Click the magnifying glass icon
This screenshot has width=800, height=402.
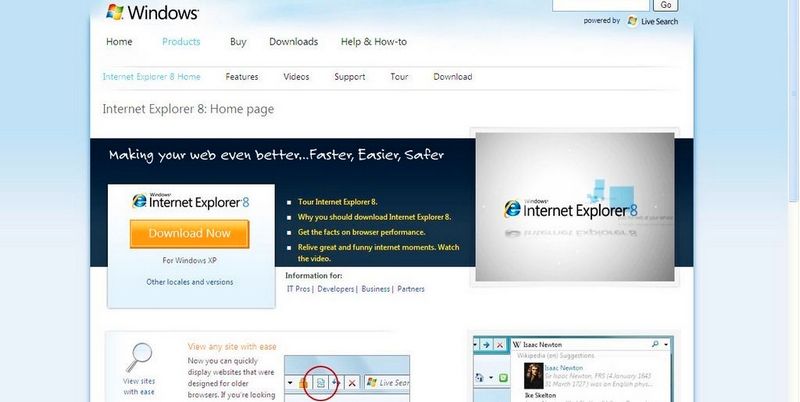[139, 357]
